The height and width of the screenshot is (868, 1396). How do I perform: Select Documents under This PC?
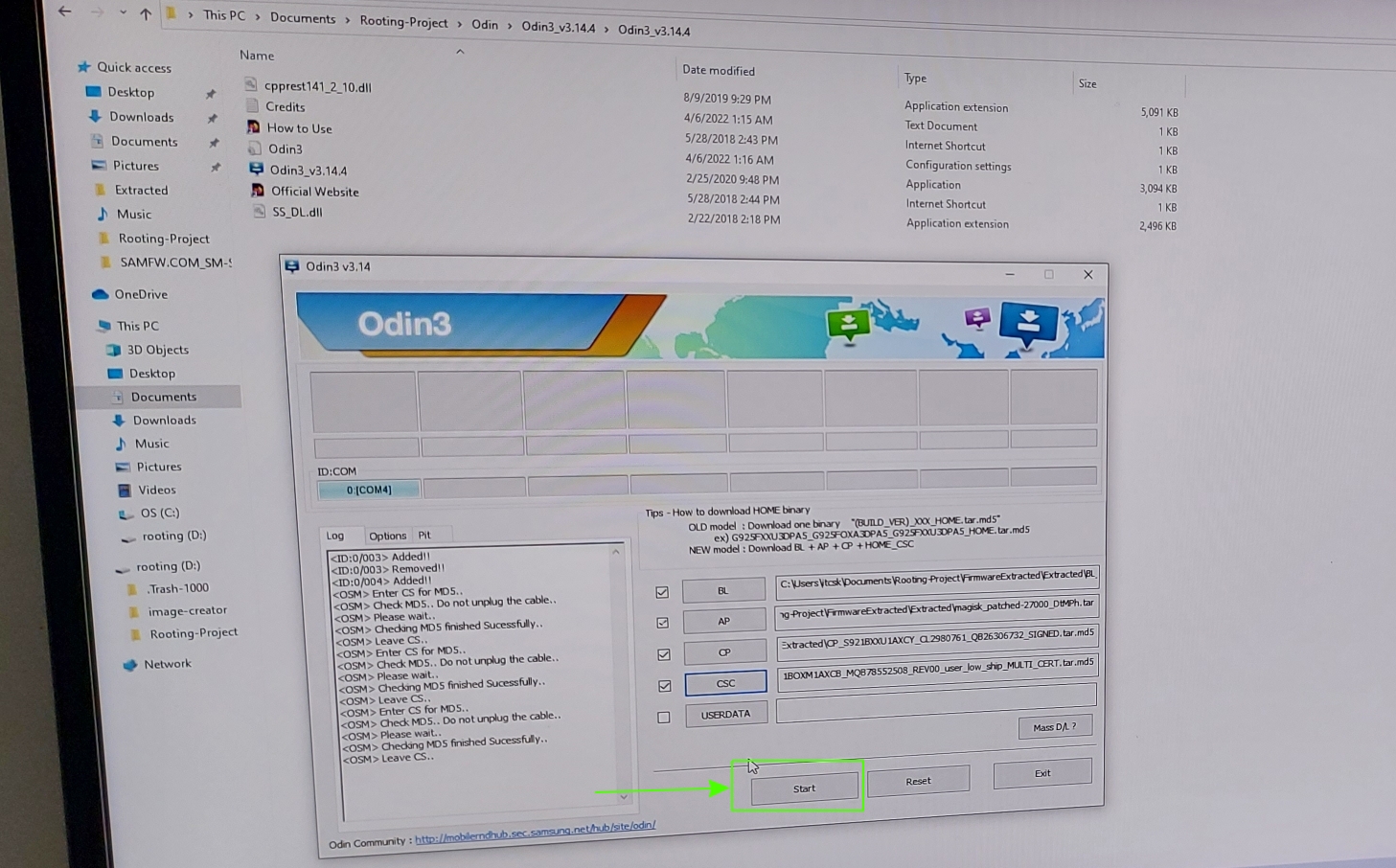click(164, 397)
